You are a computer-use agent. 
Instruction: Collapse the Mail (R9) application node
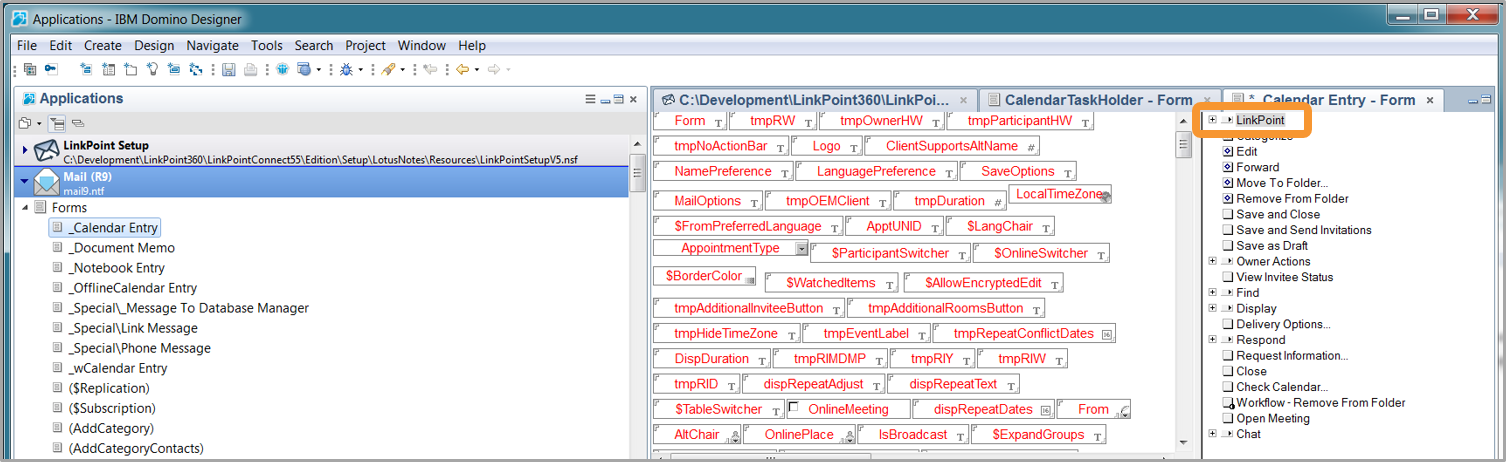(25, 182)
